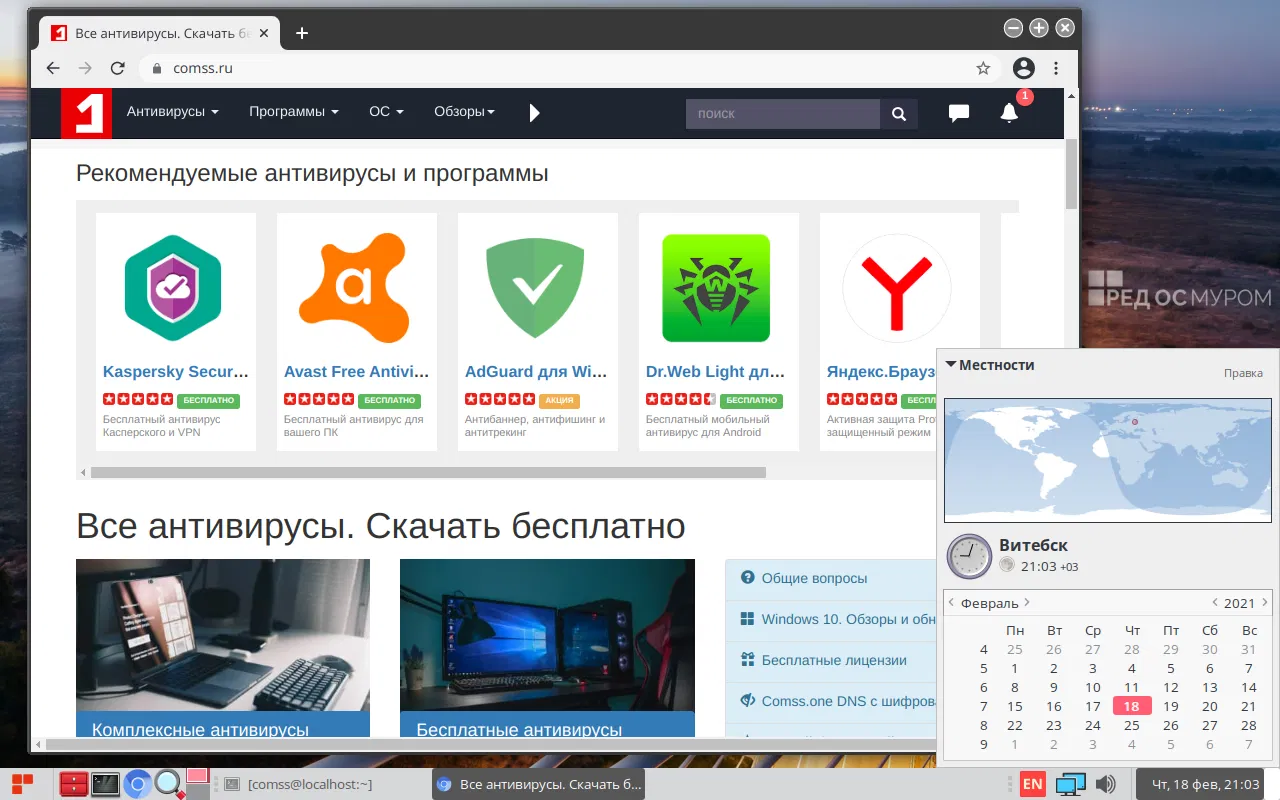Open the Kaspersky Secur... link
The image size is (1280, 800).
click(x=176, y=372)
